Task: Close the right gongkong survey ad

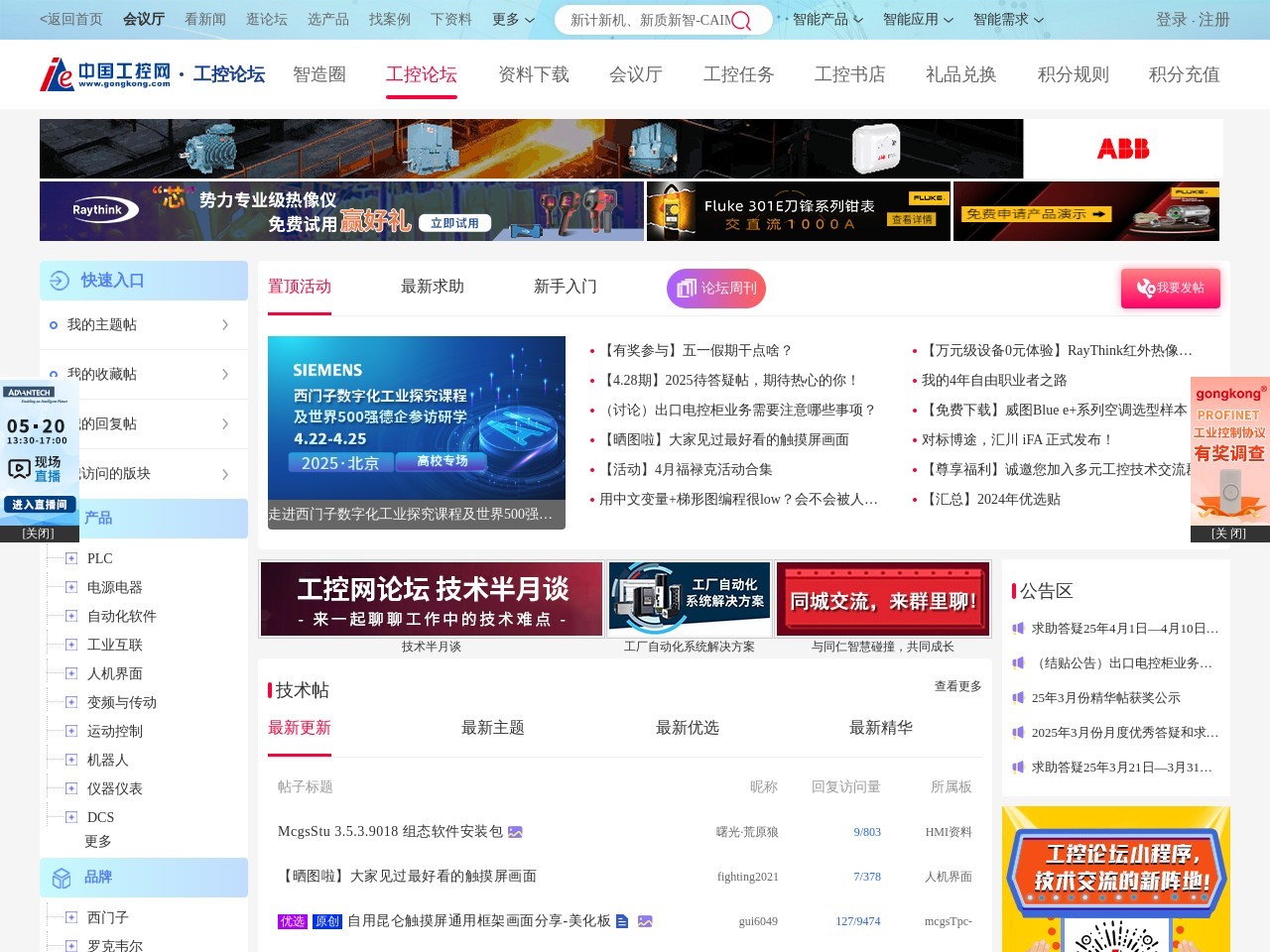Action: [x=1229, y=534]
